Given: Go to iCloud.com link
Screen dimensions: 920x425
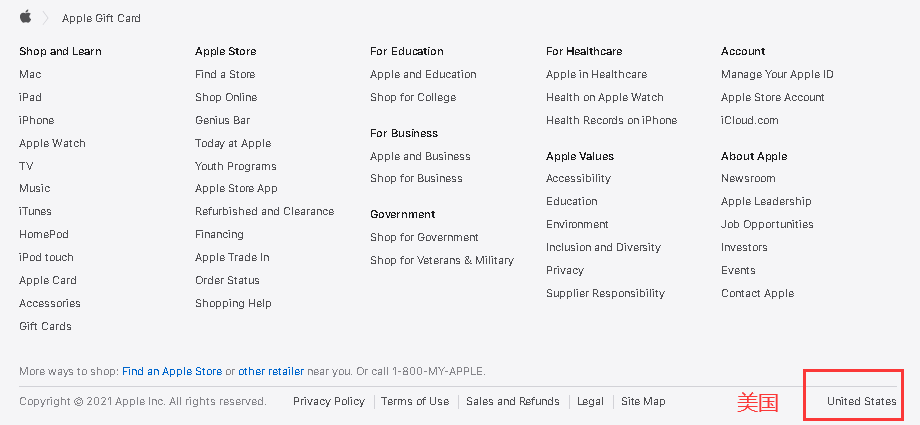Looking at the screenshot, I should [749, 120].
